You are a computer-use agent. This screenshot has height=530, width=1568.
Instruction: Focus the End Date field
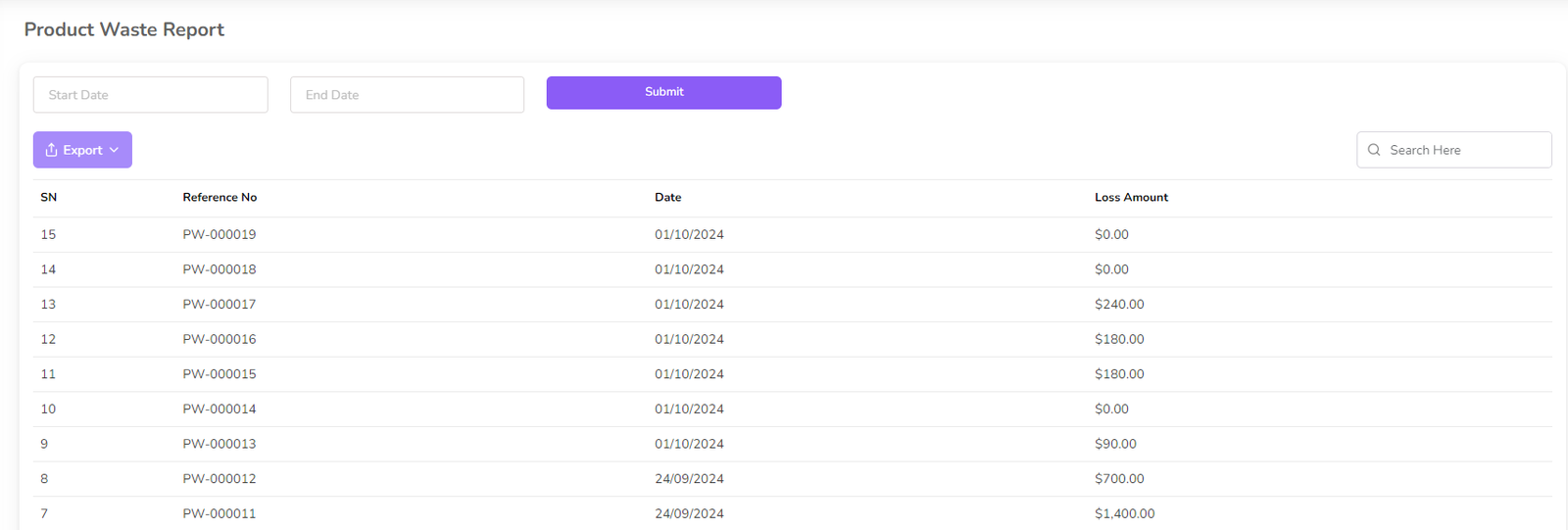point(407,95)
